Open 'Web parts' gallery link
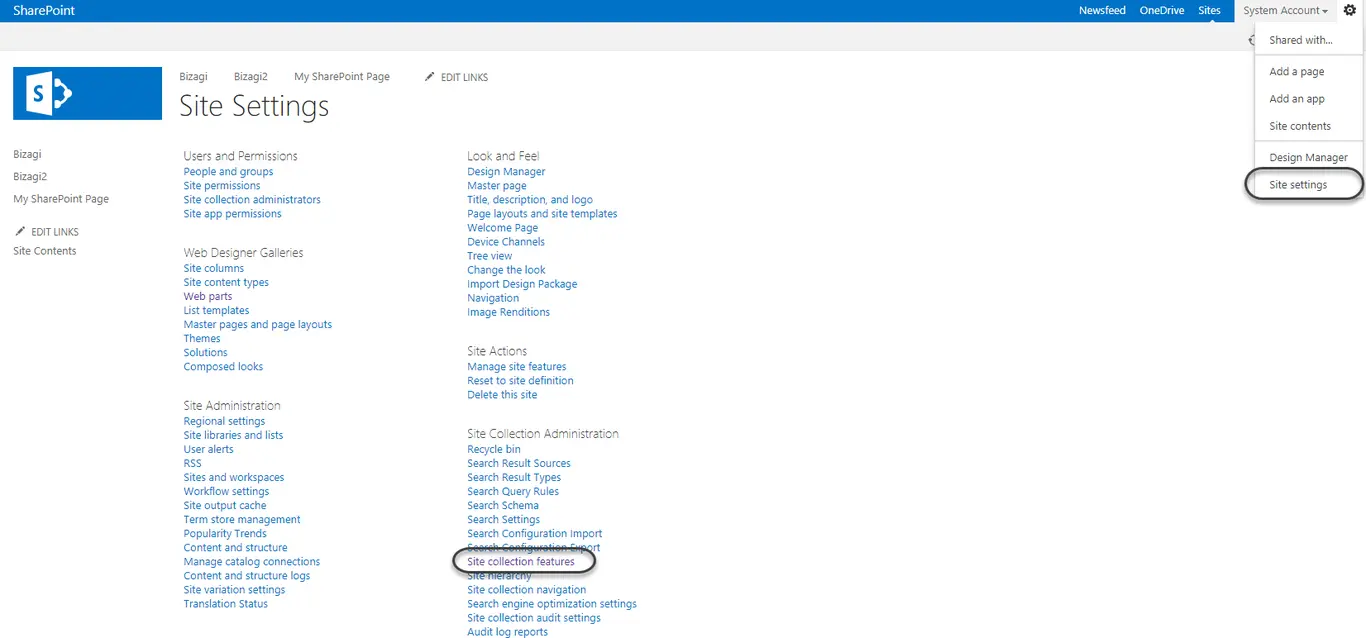 (x=208, y=297)
